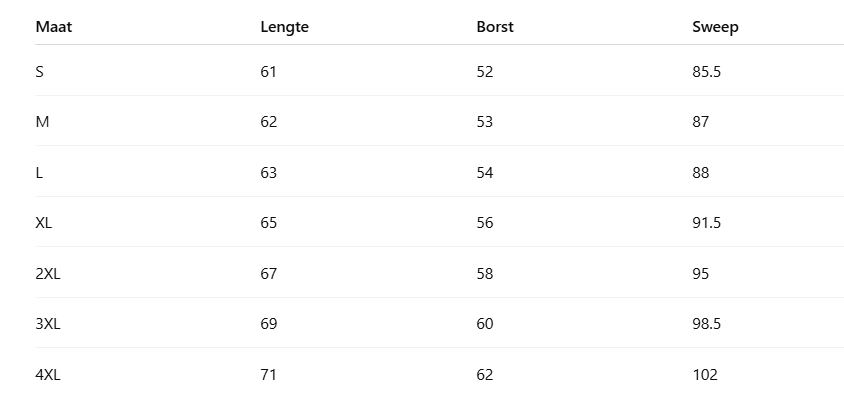Click Sweep value 87 in M row

700,122
